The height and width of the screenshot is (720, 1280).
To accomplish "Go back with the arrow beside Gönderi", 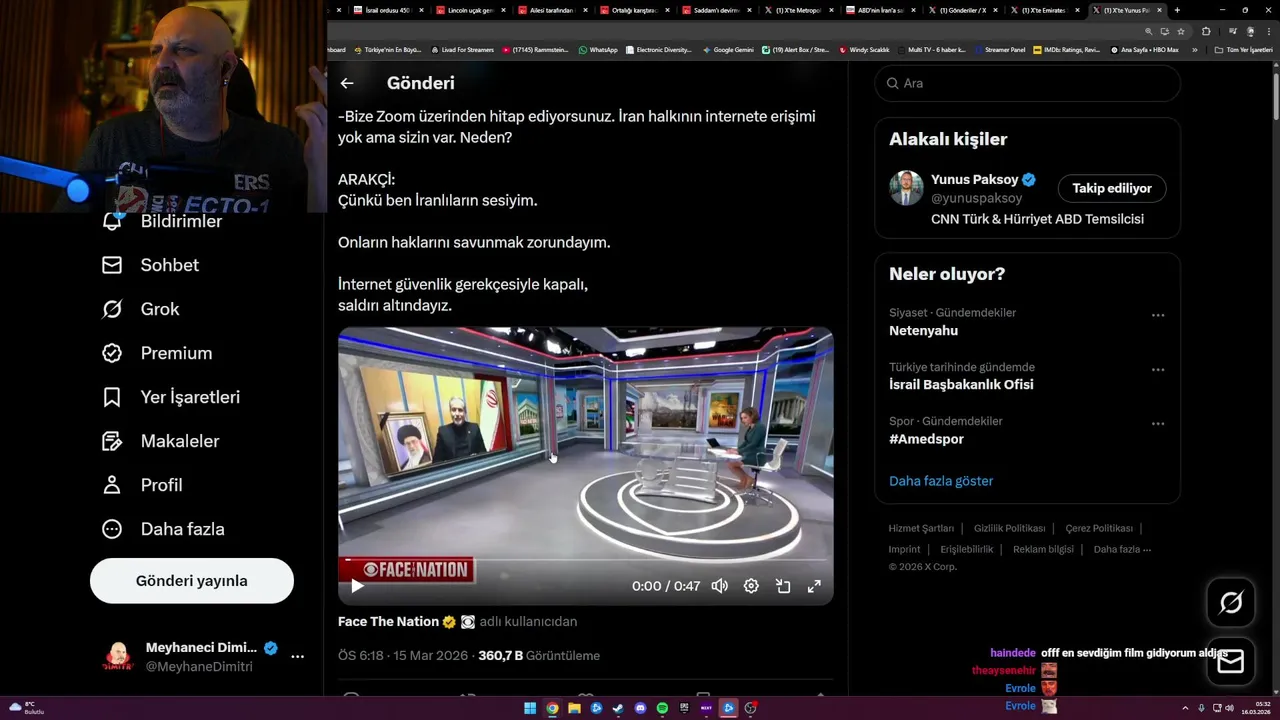I will point(347,83).
